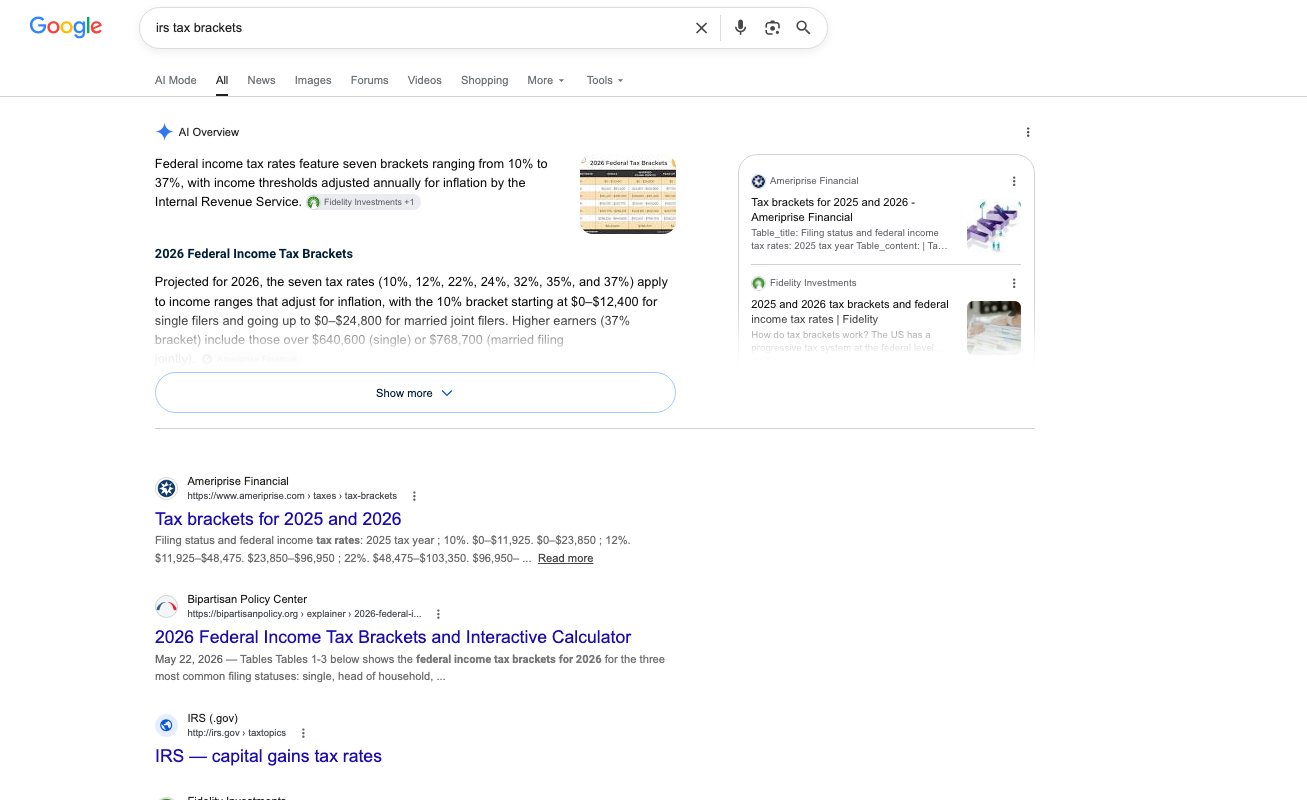Click the magnifying glass search button
Image resolution: width=1307 pixels, height=800 pixels.
click(803, 28)
